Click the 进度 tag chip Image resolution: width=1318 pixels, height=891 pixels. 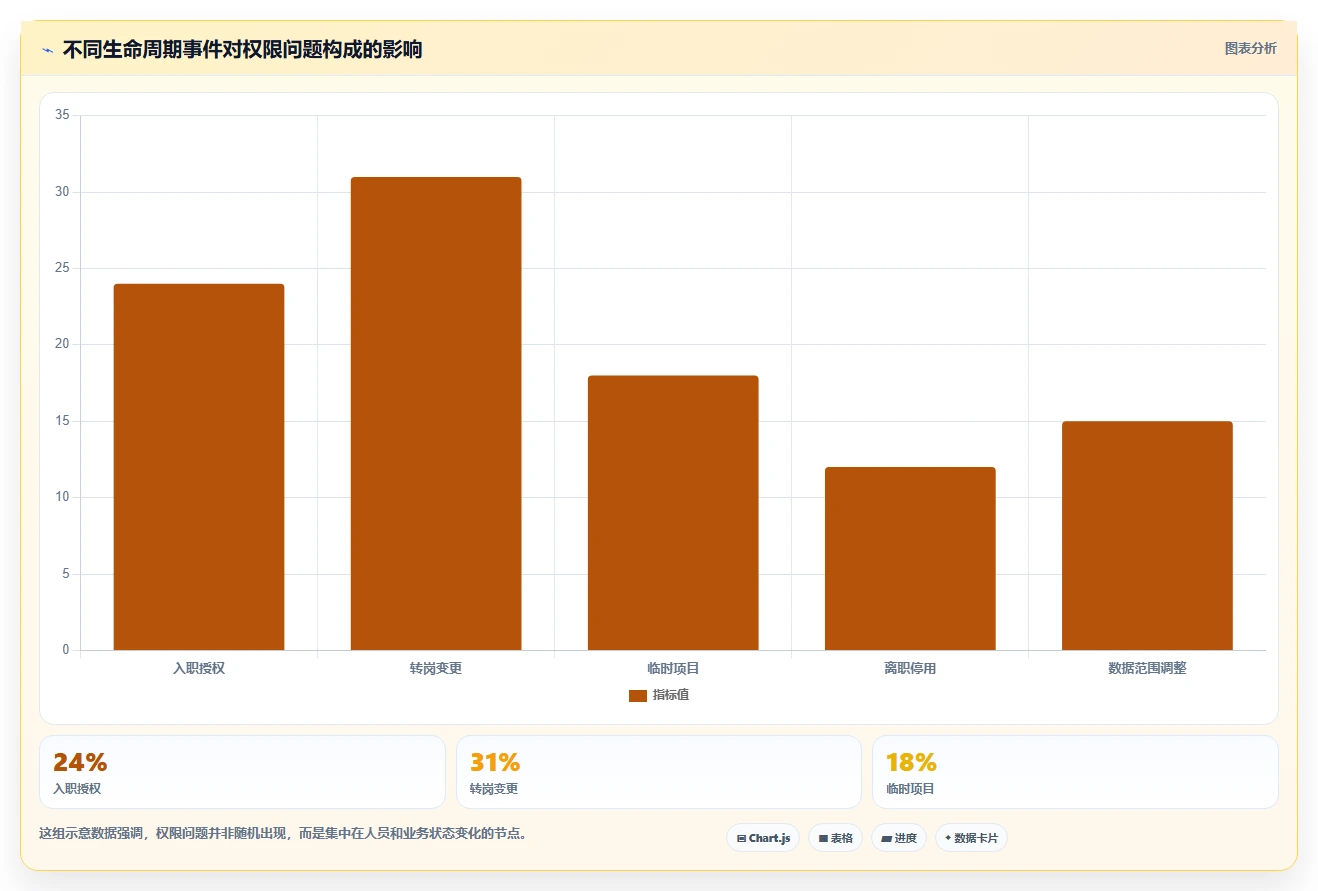click(899, 838)
